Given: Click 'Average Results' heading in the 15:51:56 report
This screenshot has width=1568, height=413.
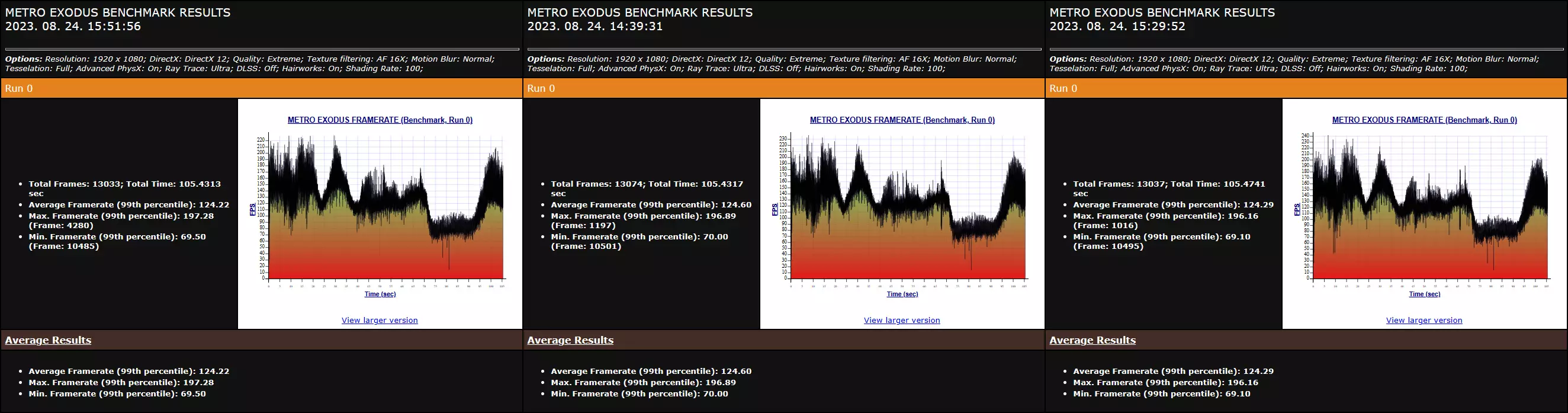Looking at the screenshot, I should click(x=48, y=340).
